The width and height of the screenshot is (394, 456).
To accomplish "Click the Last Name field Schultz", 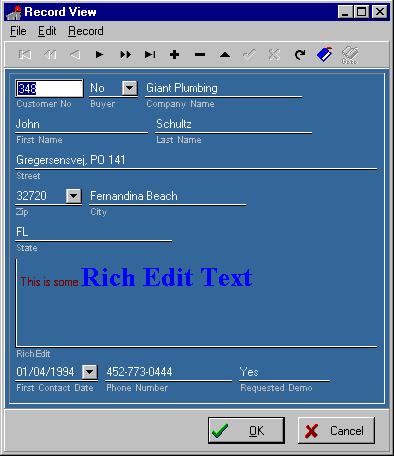I will 233,124.
